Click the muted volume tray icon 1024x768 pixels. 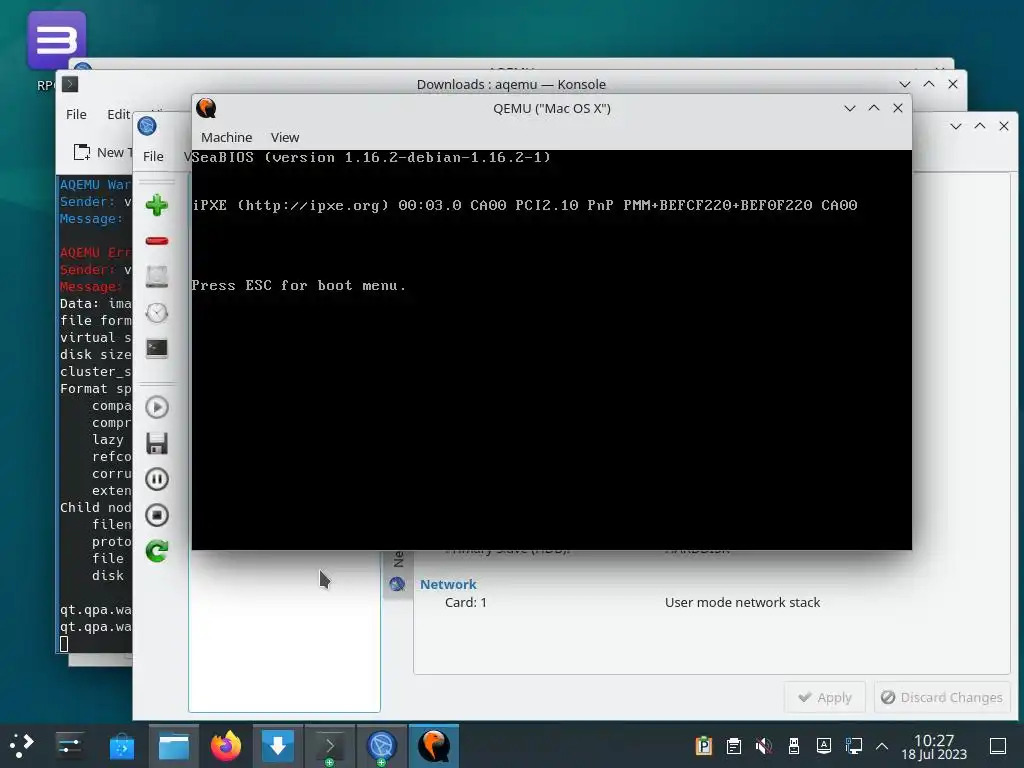click(x=763, y=746)
